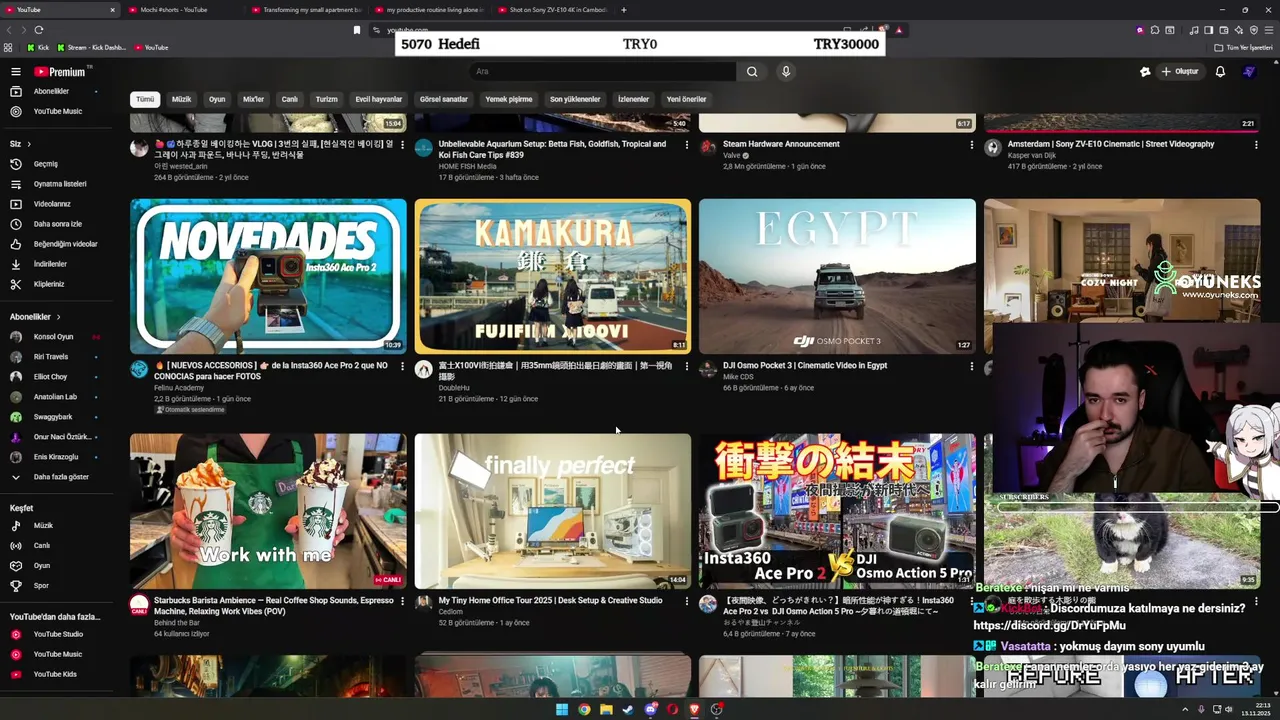Open the browser main menu icon
Viewport: 1280px width, 720px height.
click(1267, 30)
